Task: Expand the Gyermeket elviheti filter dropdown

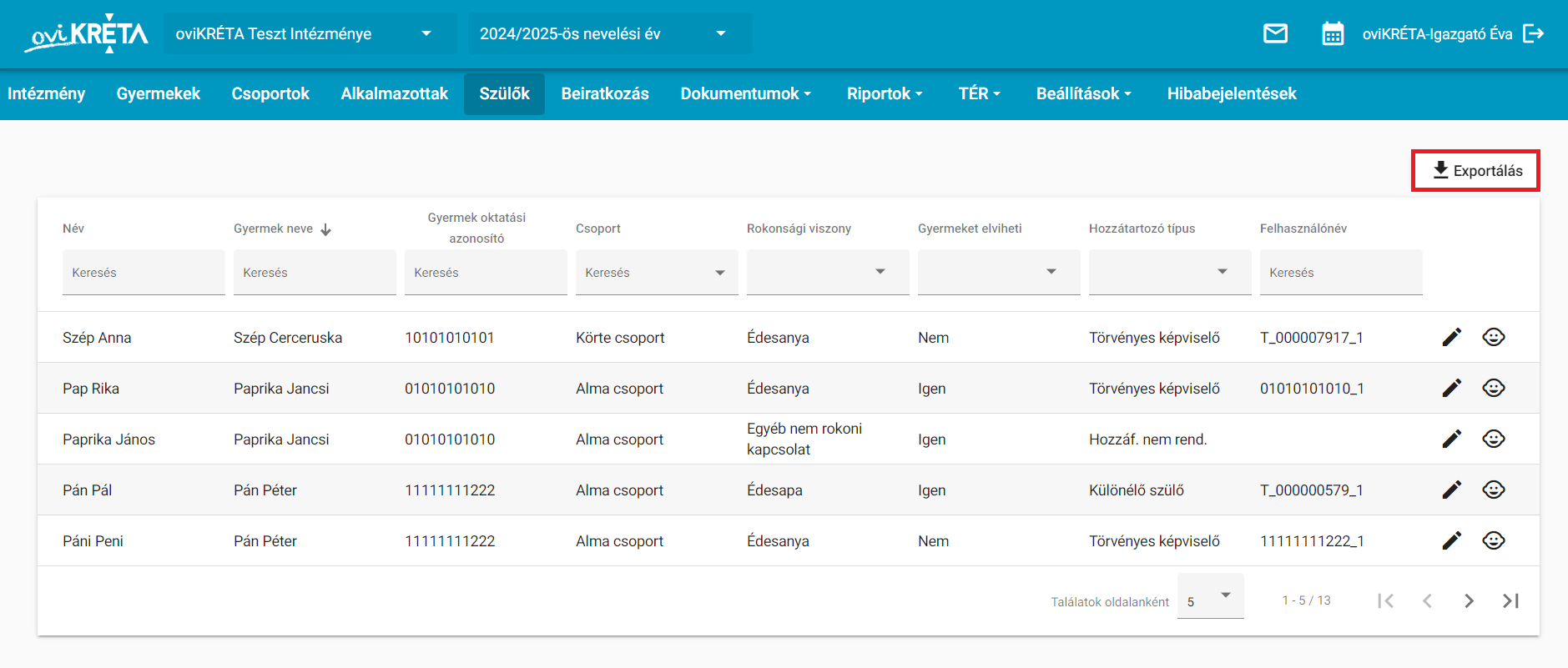Action: click(x=1051, y=272)
